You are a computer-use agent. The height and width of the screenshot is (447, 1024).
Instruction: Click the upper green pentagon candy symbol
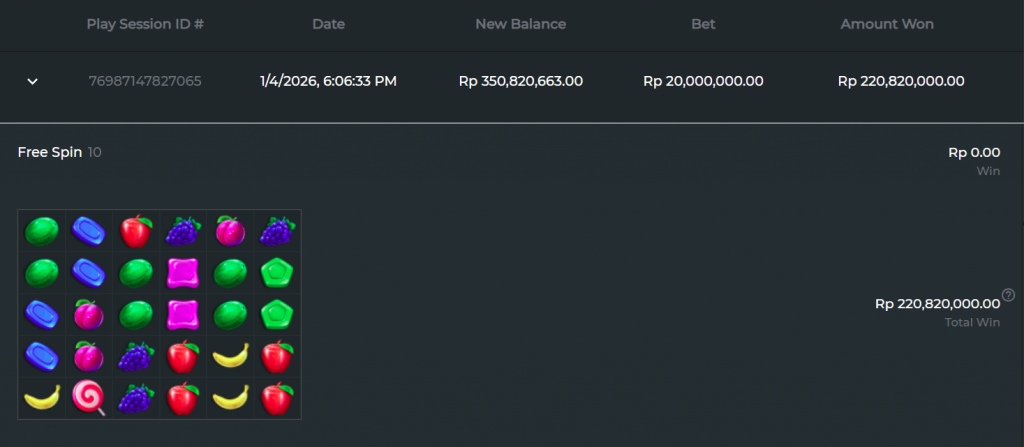click(x=277, y=272)
